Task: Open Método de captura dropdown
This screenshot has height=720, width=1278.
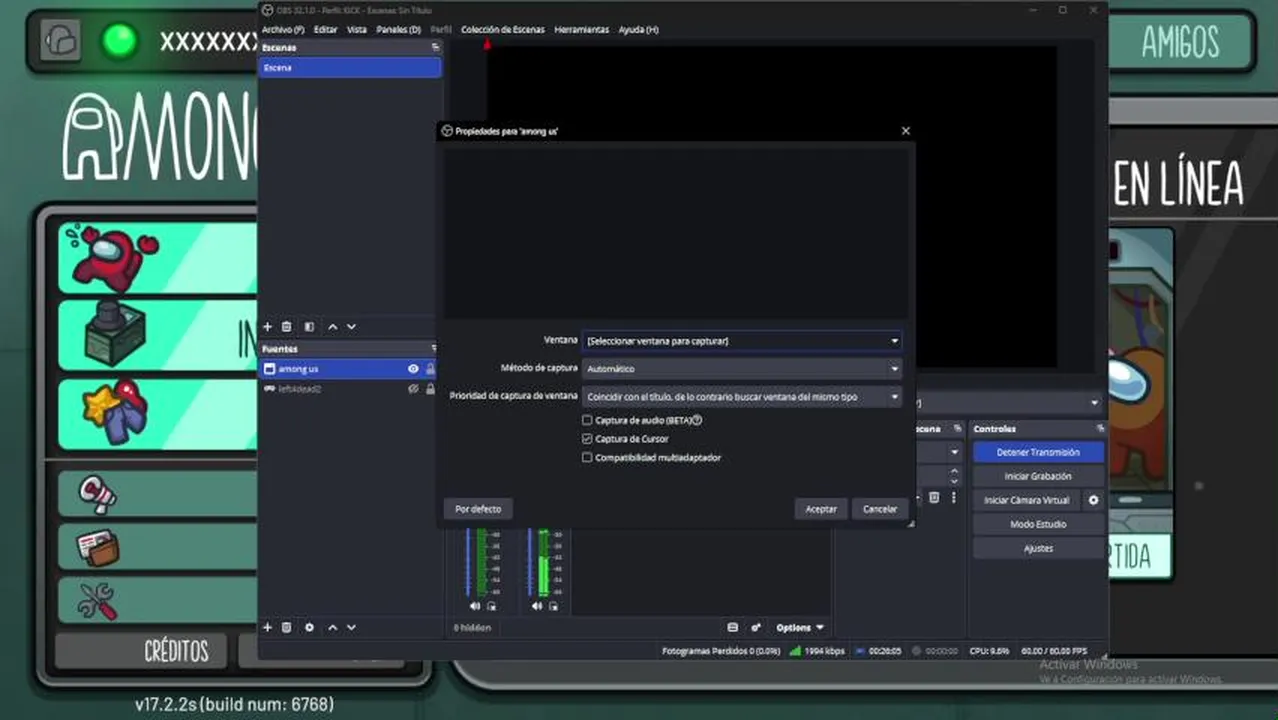Action: (742, 369)
